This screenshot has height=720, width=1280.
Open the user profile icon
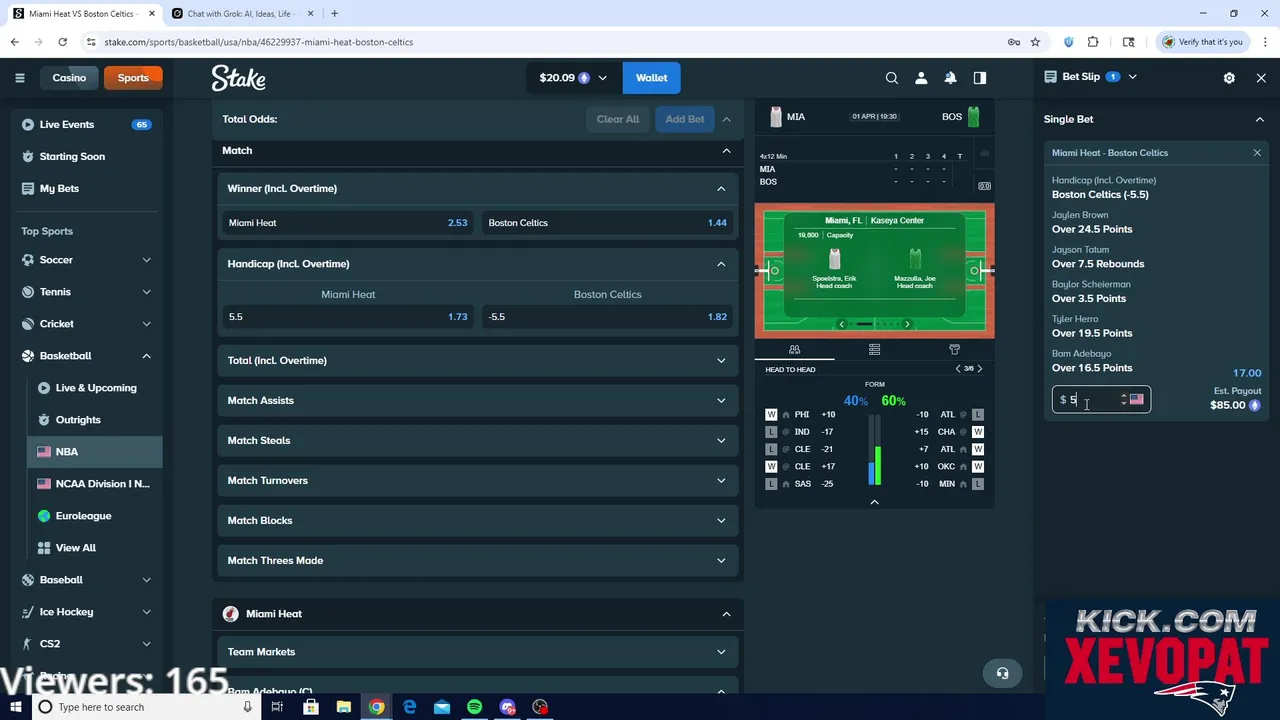tap(921, 78)
